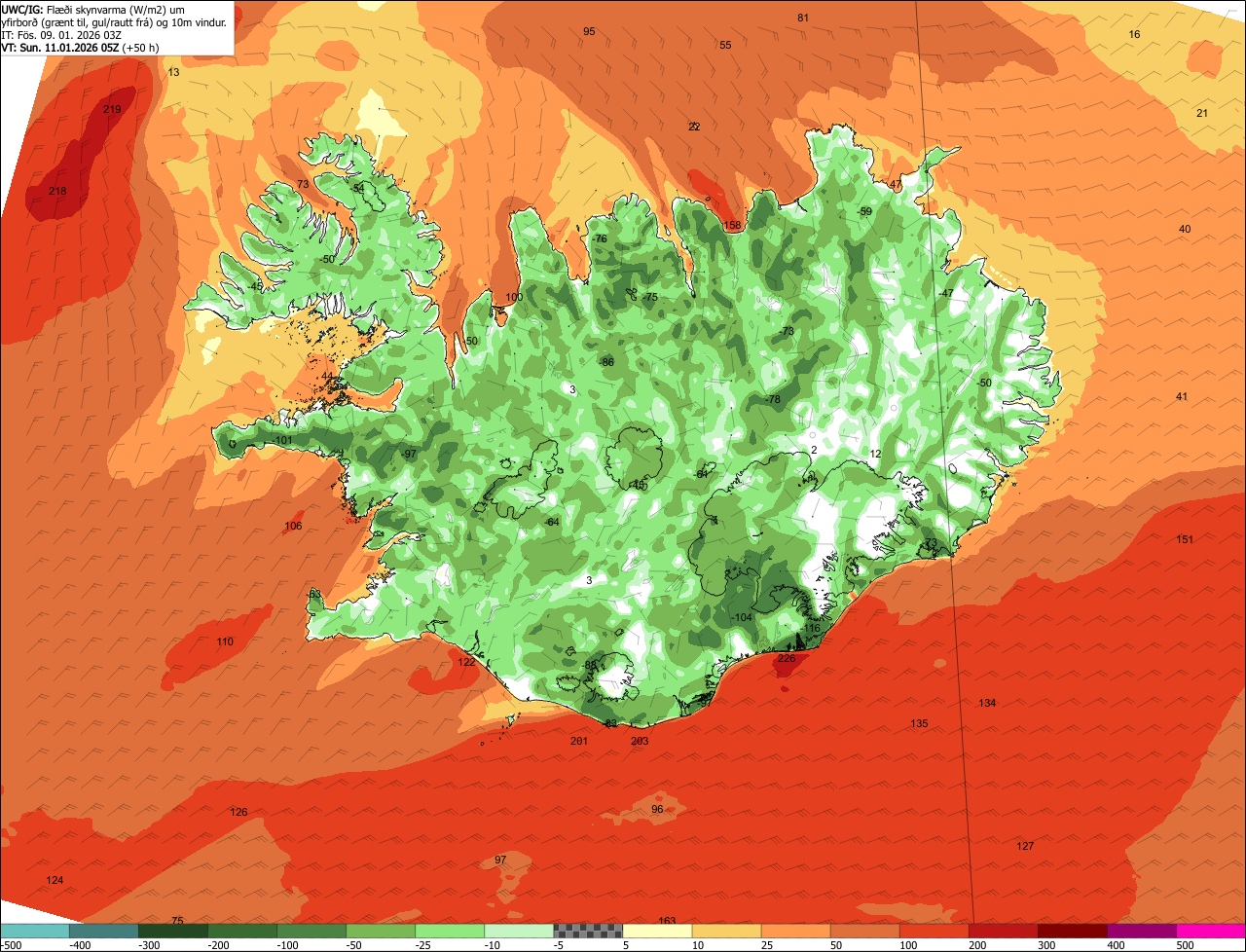This screenshot has width=1246, height=952.
Task: Click the 55 value in the northern ocean
Action: click(x=725, y=45)
